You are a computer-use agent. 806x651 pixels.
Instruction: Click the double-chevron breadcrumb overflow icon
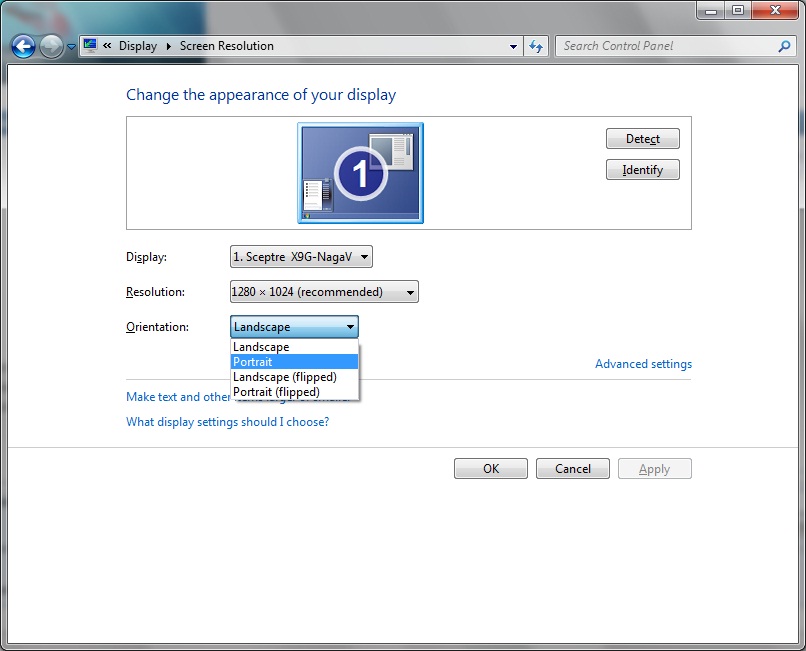(x=107, y=45)
